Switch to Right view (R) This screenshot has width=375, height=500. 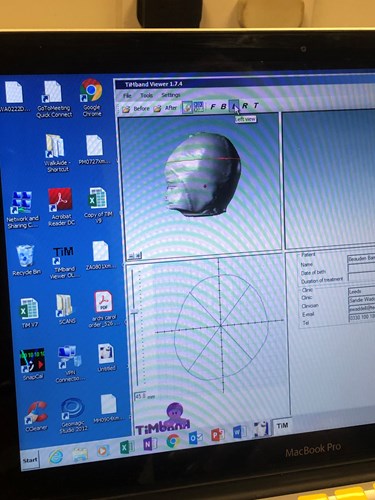click(245, 106)
